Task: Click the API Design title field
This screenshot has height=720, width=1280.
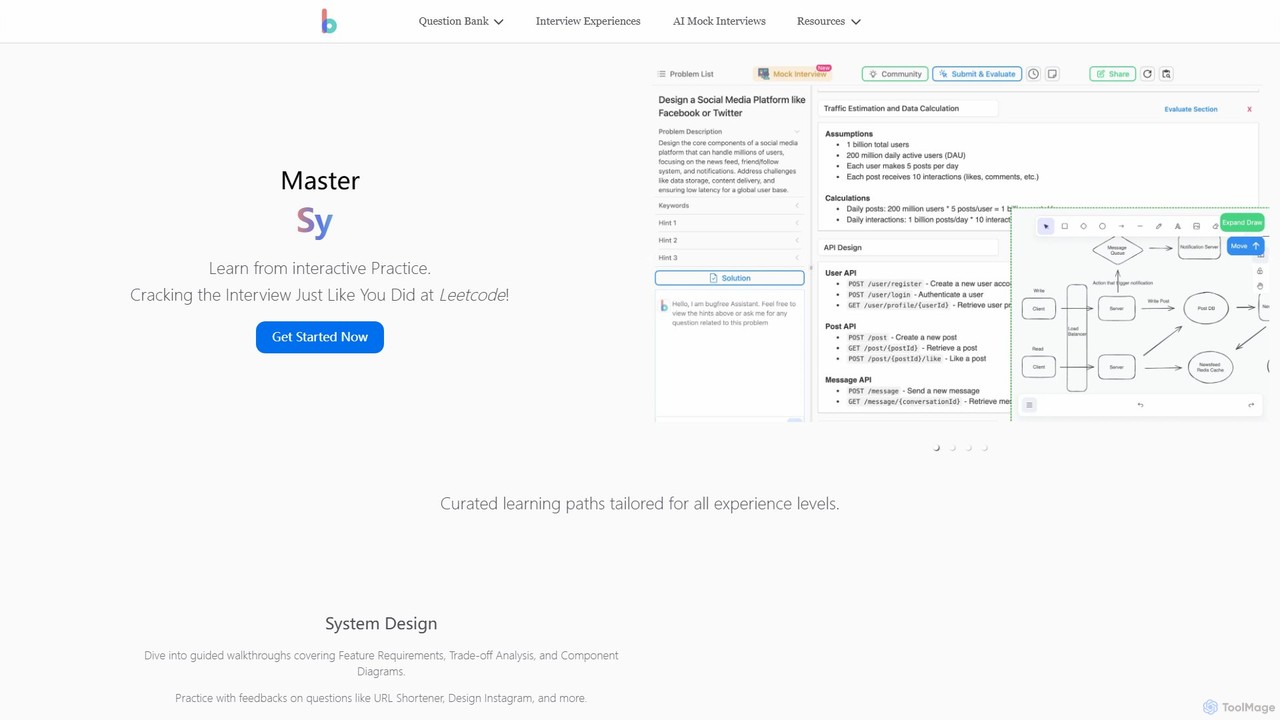Action: point(908,247)
